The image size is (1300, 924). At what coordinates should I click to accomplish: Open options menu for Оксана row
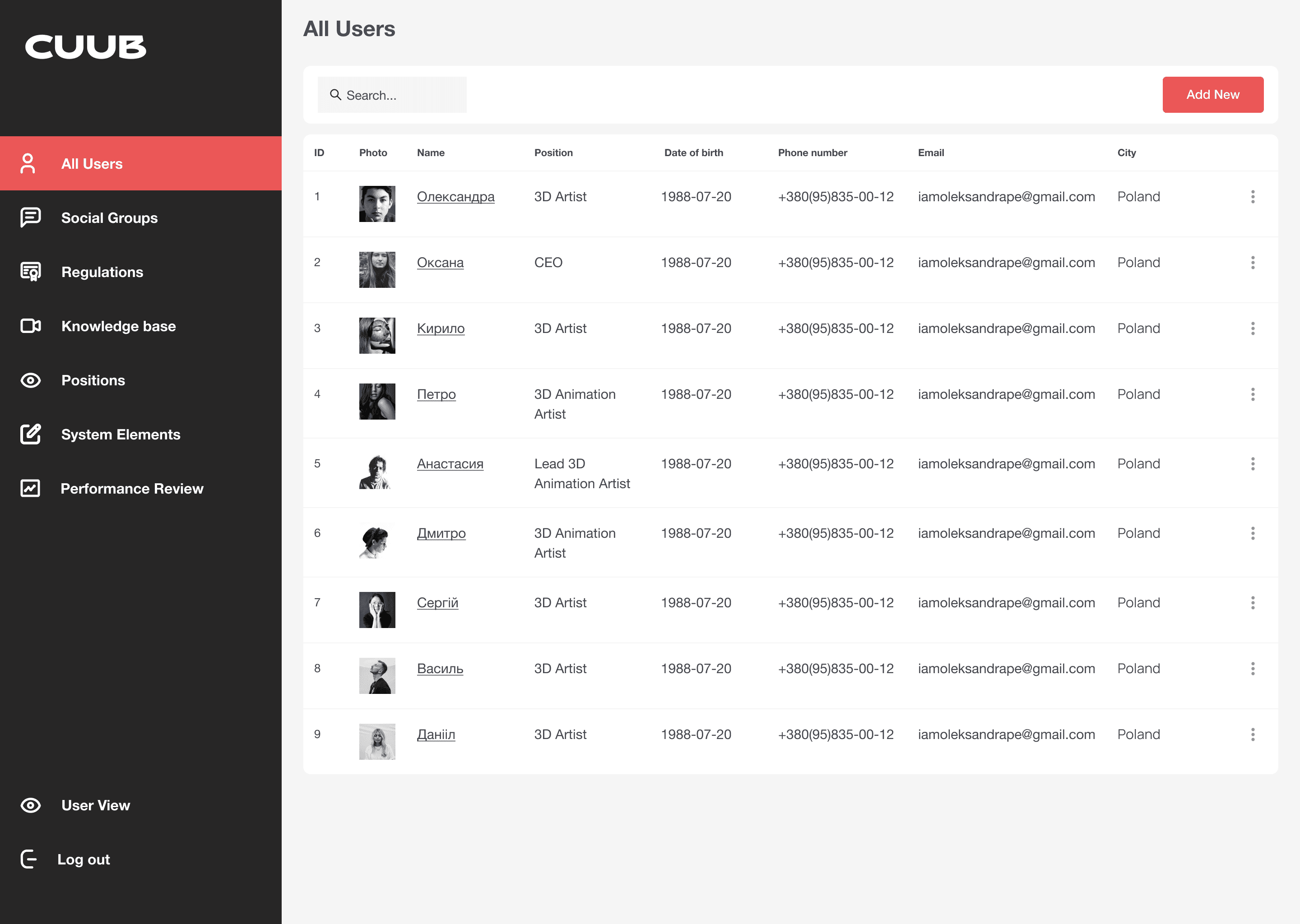1252,263
